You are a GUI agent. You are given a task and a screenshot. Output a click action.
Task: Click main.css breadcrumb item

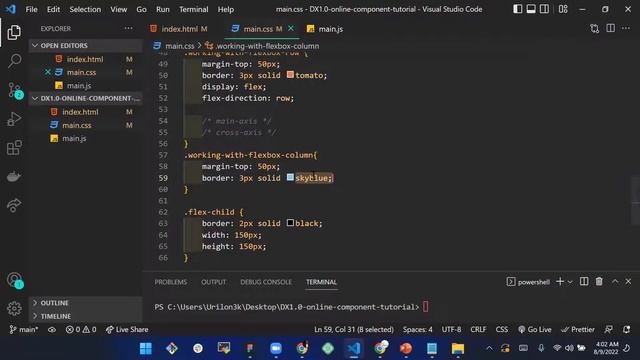[175, 46]
